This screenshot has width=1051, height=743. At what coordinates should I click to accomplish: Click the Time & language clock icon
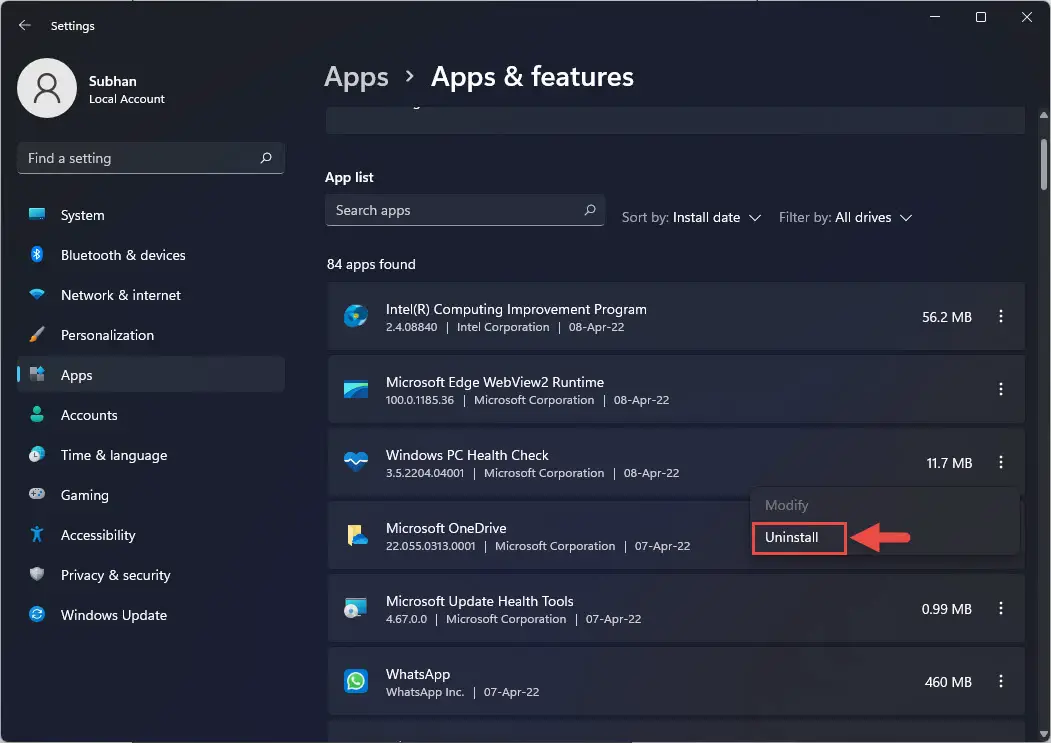[37, 455]
